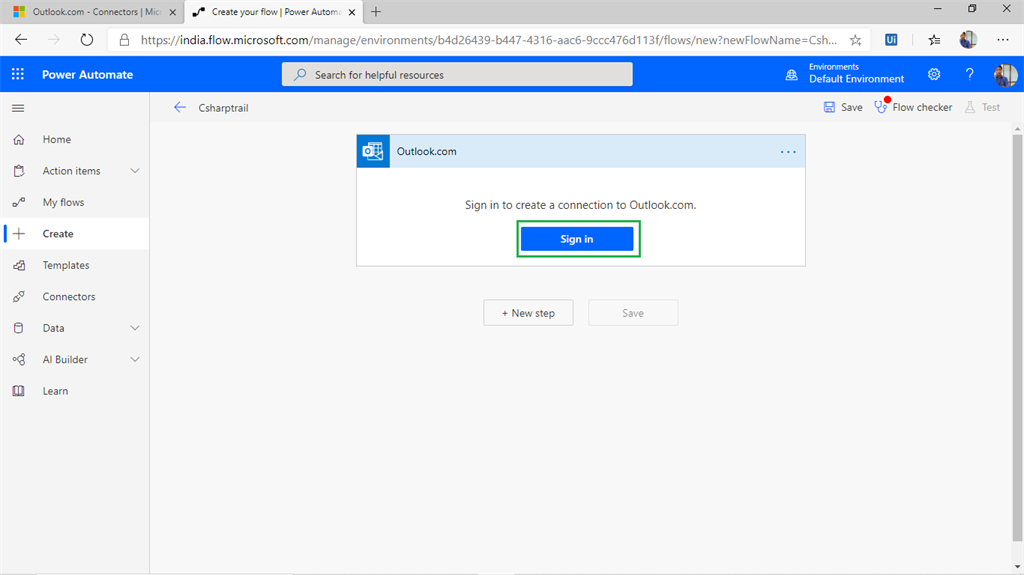Viewport: 1024px width, 575px height.
Task: Go back using the arrow beside Csharptrail
Action: tap(180, 107)
